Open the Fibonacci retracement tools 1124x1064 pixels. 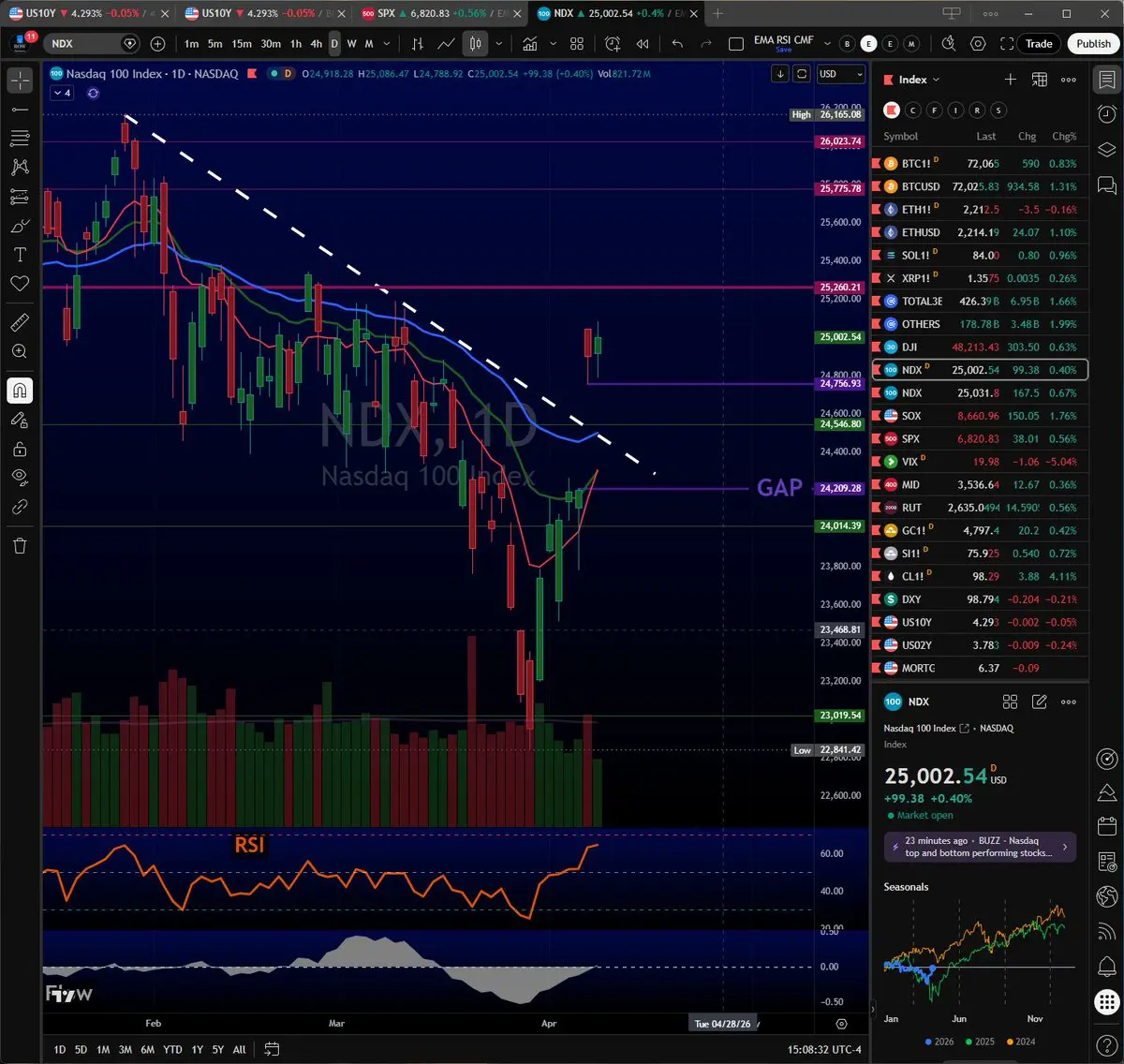(20, 139)
